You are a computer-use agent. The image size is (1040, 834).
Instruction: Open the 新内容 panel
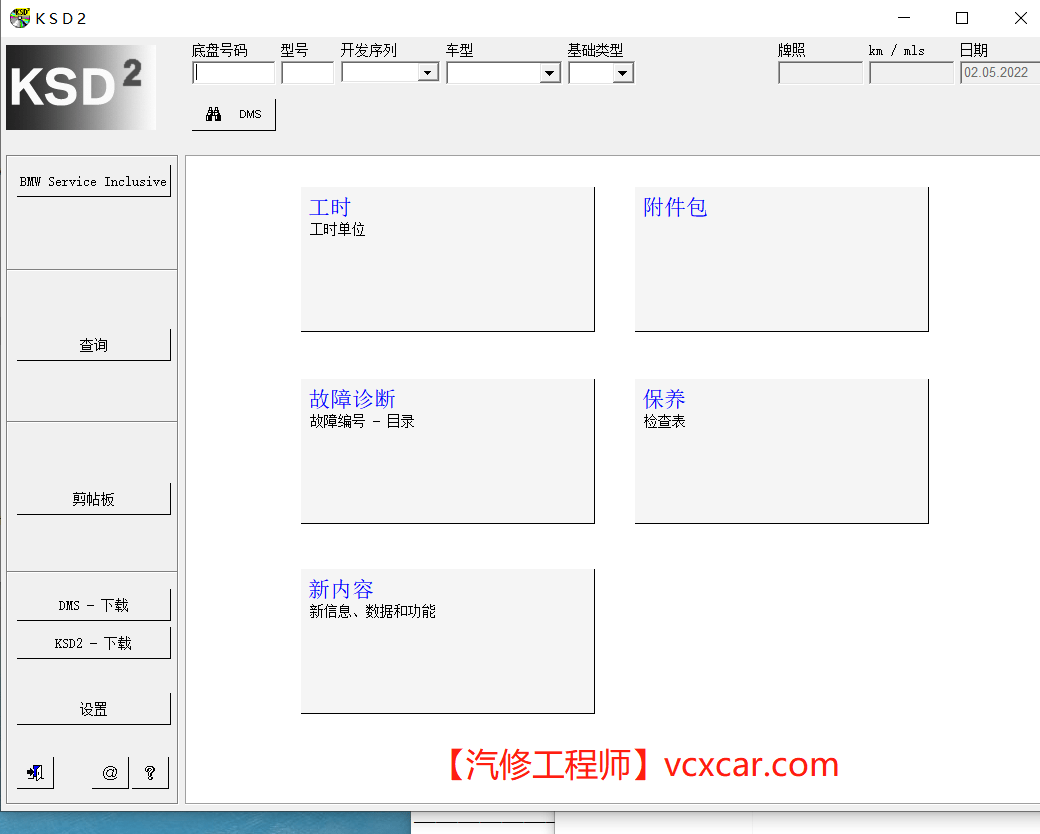pyautogui.click(x=447, y=640)
